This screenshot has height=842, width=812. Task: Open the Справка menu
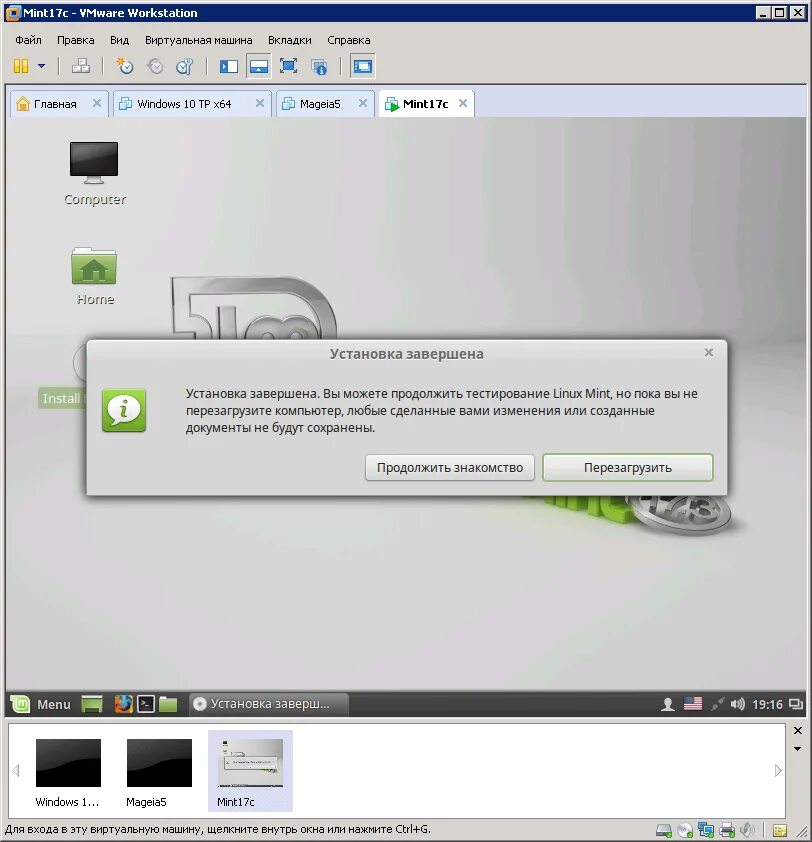tap(349, 40)
